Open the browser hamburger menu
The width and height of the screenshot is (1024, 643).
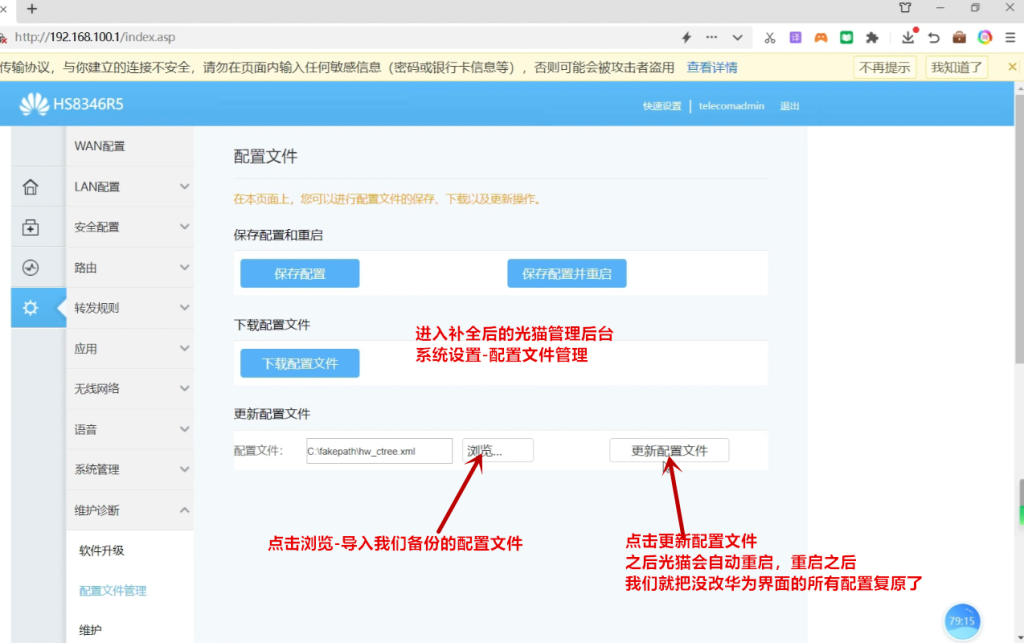1010,37
